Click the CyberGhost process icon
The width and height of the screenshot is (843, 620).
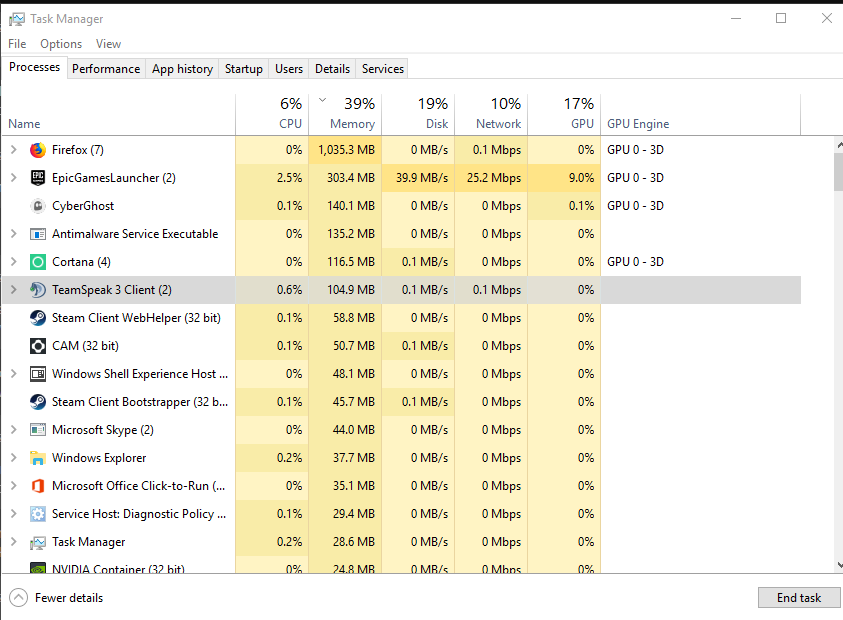(38, 206)
